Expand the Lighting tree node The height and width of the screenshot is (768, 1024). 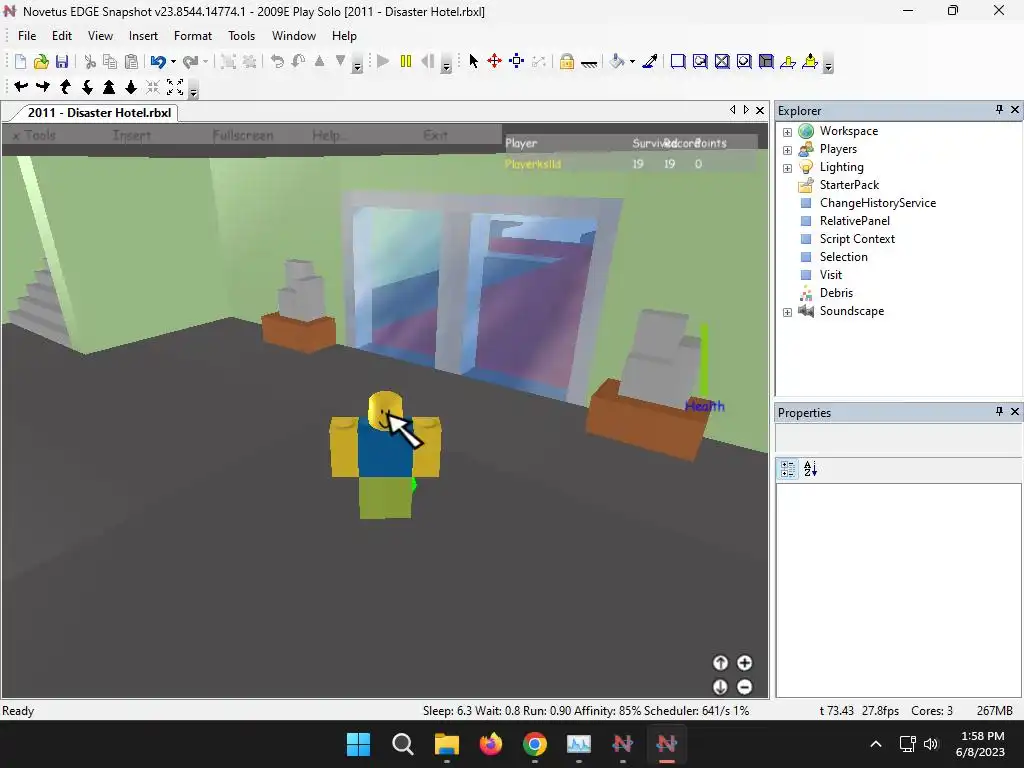coord(787,168)
